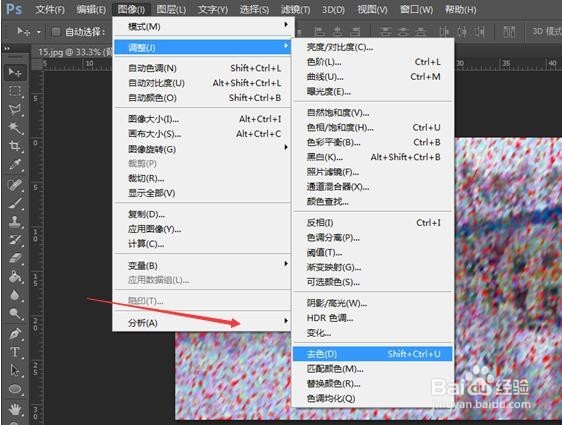The height and width of the screenshot is (425, 562).
Task: Choose 匹配颜色(M) command
Action: [373, 369]
